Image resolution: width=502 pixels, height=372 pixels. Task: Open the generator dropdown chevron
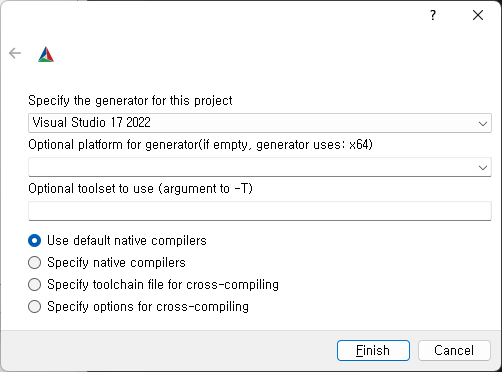(483, 123)
